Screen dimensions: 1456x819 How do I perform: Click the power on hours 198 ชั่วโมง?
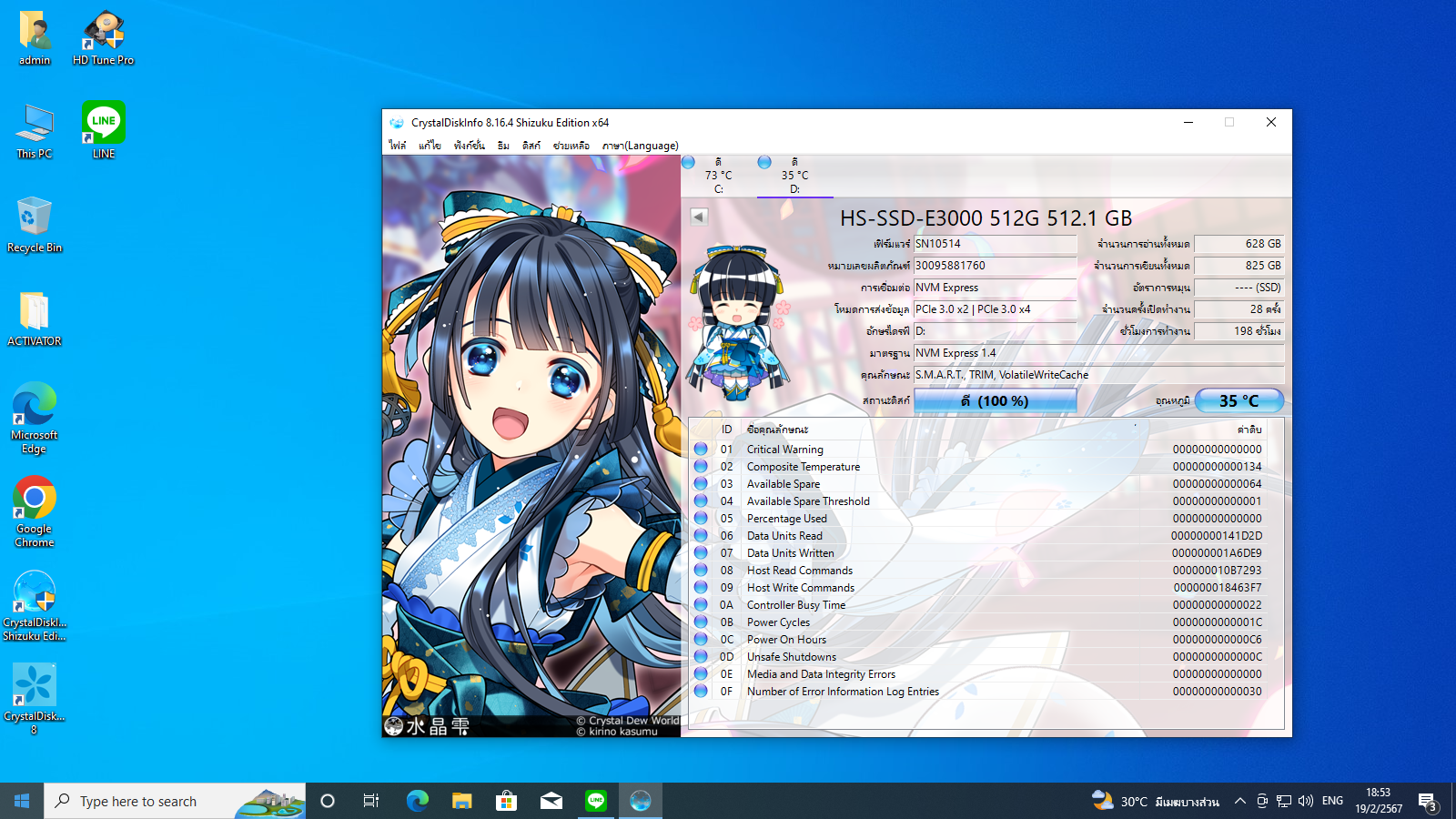point(1239,331)
